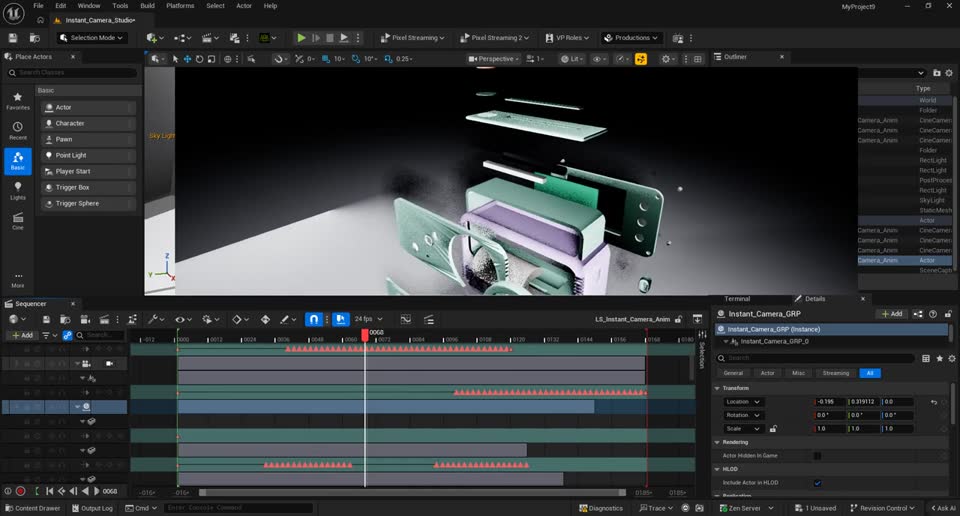The image size is (960, 516).
Task: Open the File menu
Action: (38, 6)
